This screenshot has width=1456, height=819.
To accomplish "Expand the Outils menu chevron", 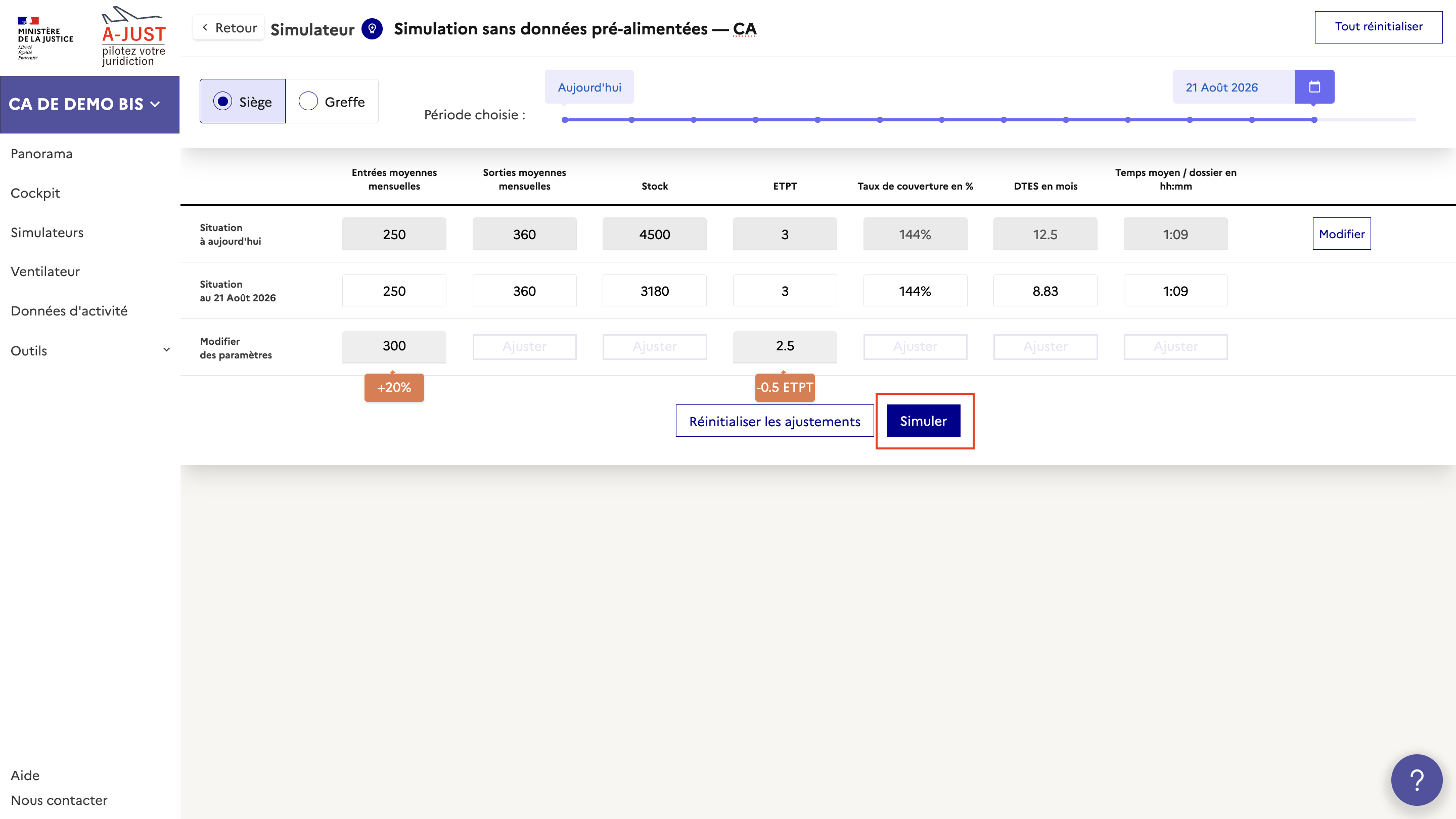I will point(166,350).
